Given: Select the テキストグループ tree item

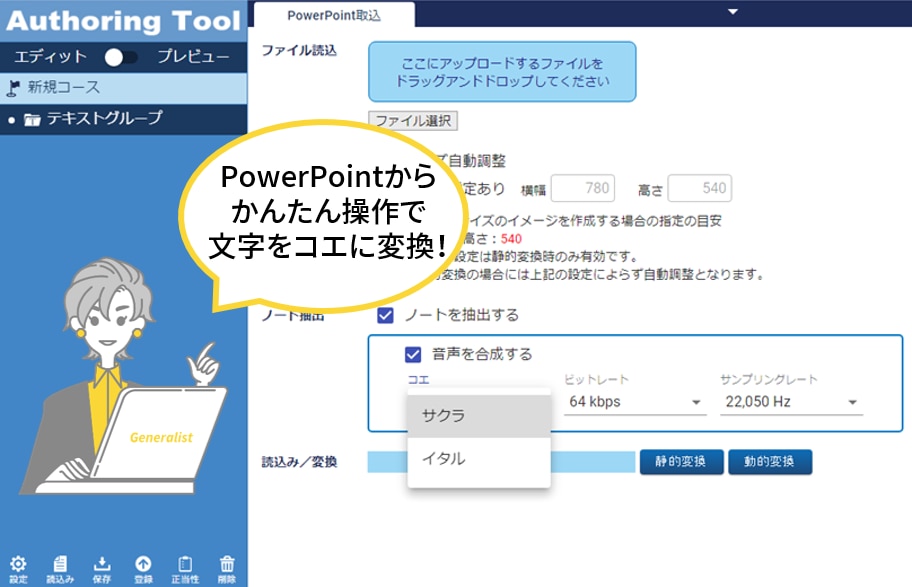Looking at the screenshot, I should point(123,119).
